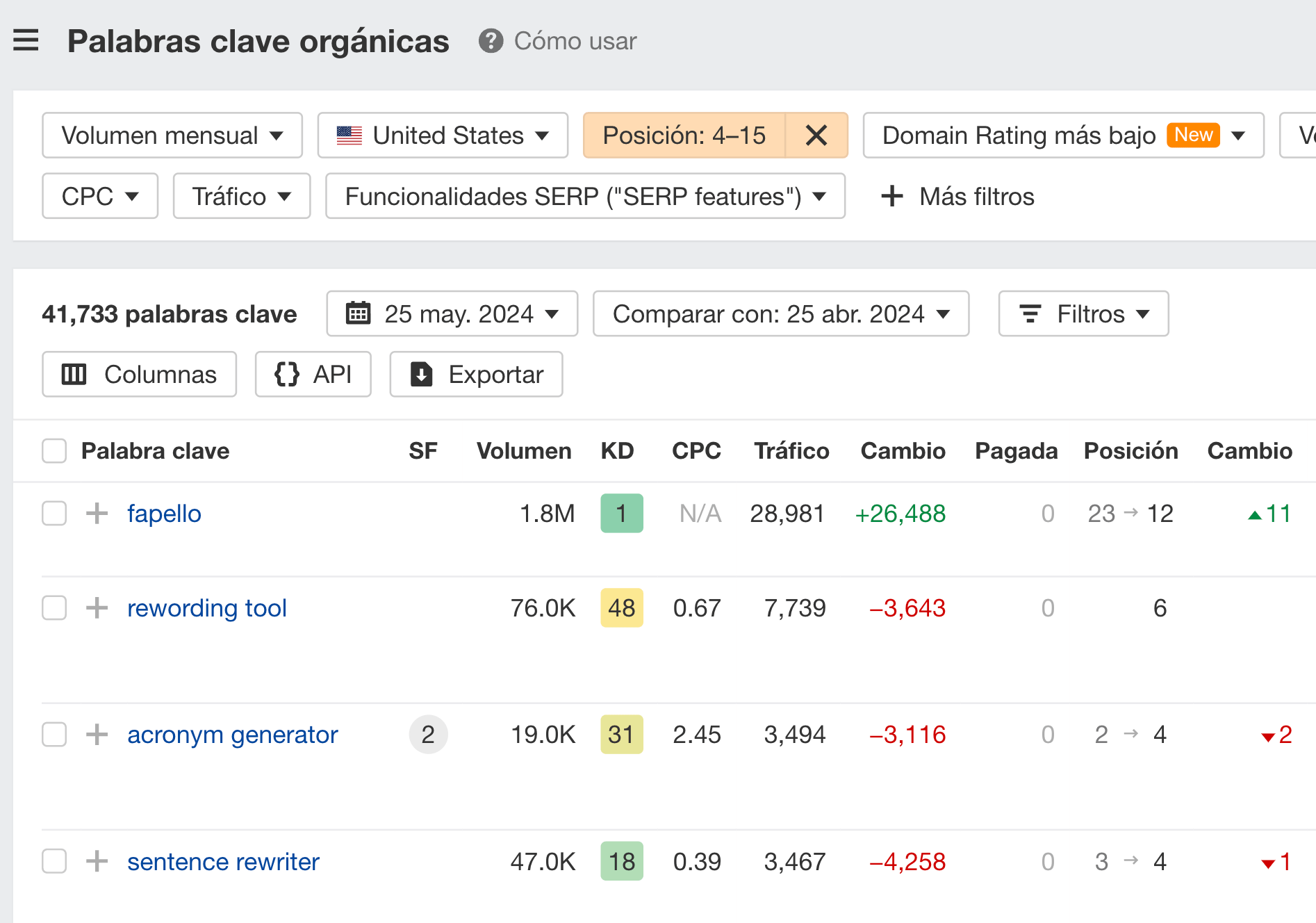Expand acronym generator row with plus icon
1316x923 pixels.
(x=97, y=735)
